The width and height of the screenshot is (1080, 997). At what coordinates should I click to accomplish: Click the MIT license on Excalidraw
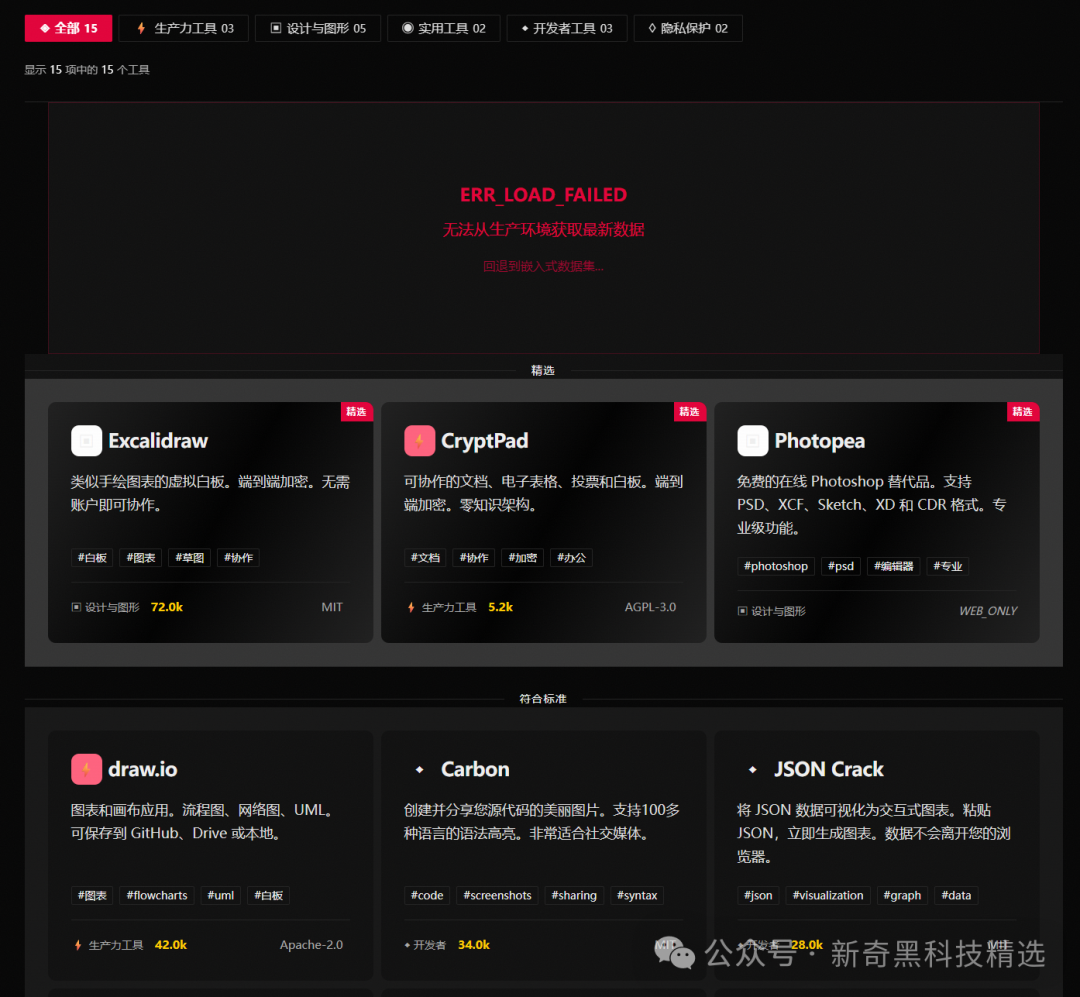click(x=332, y=607)
